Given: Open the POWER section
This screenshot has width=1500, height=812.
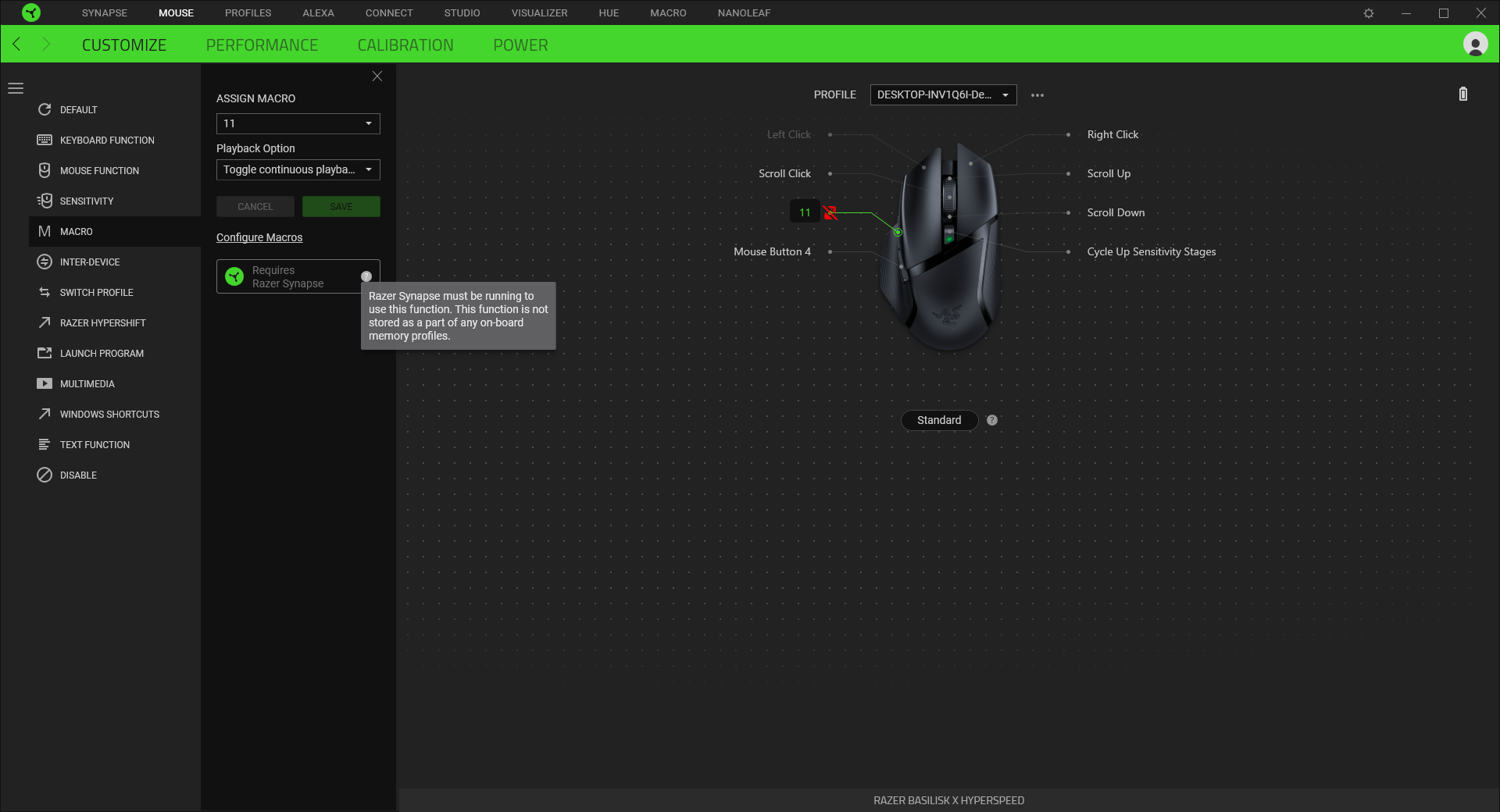Looking at the screenshot, I should point(520,45).
